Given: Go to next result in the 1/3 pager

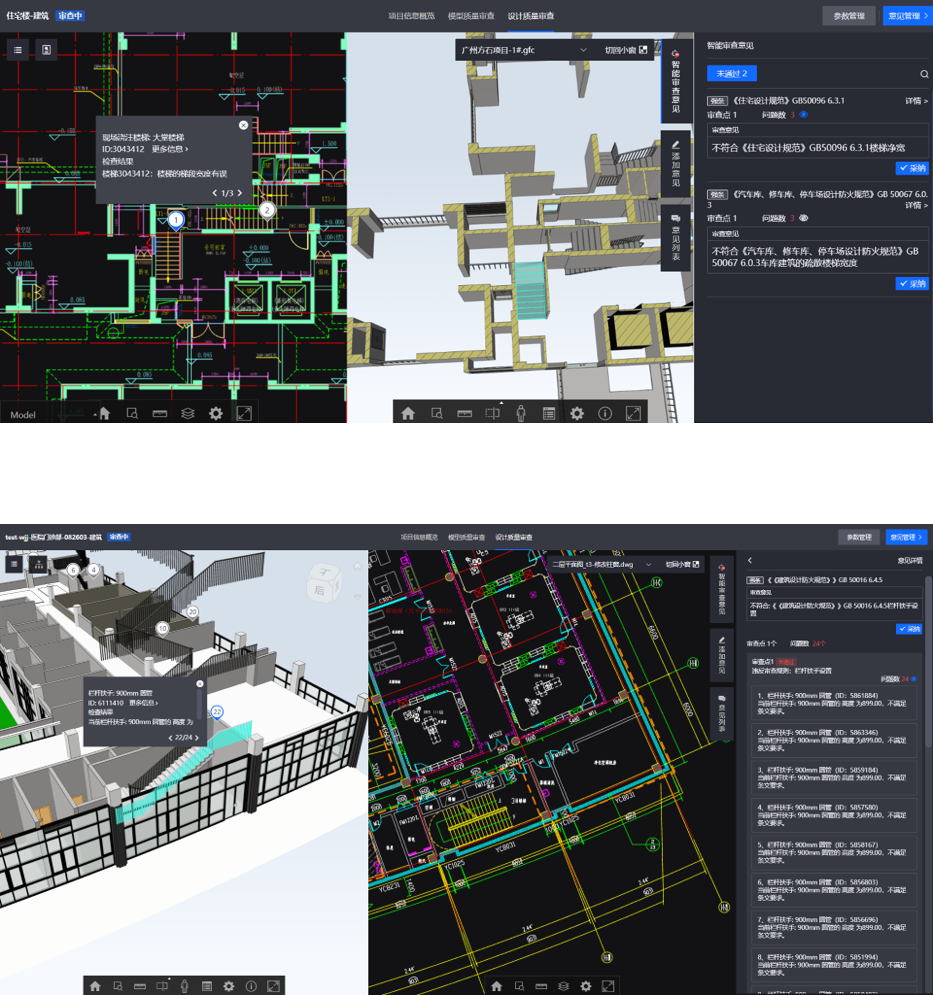Looking at the screenshot, I should (240, 193).
